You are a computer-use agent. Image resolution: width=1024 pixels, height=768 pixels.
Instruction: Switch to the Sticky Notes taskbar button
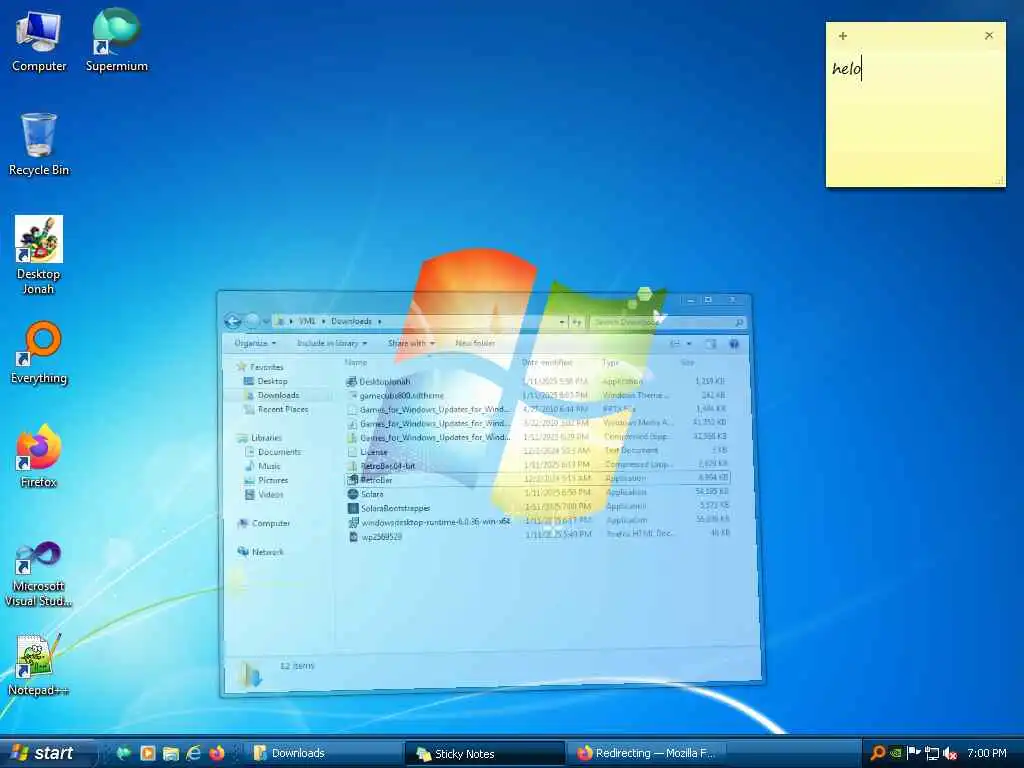coord(485,754)
